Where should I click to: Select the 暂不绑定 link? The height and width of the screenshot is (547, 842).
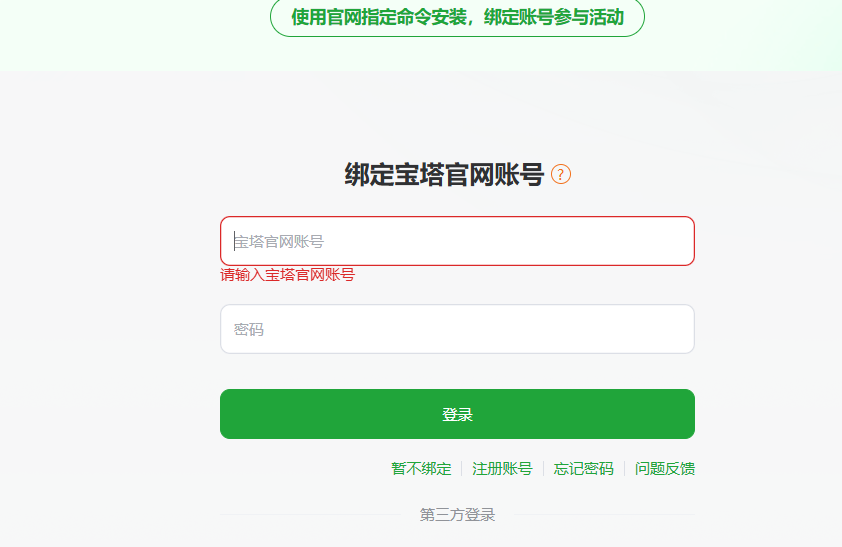(421, 469)
